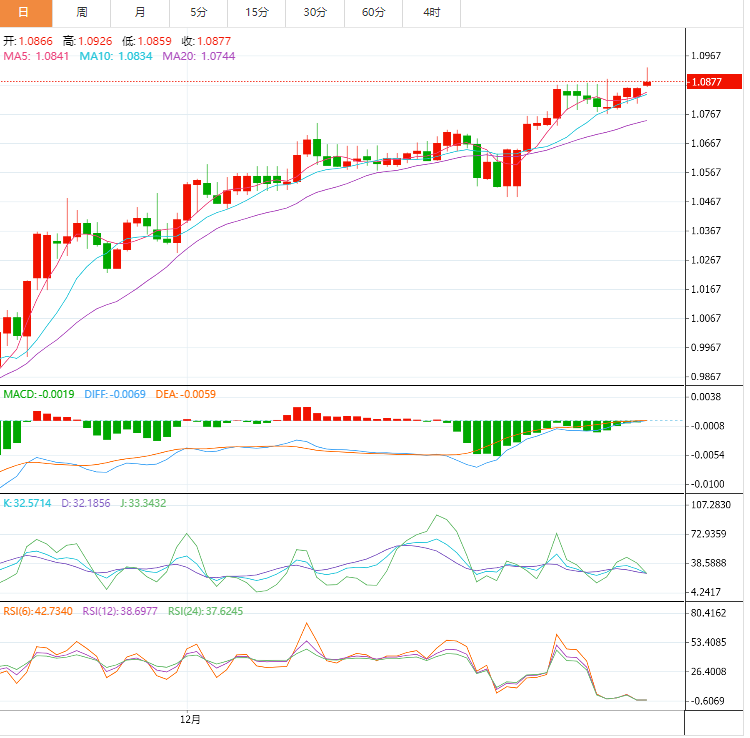Click the KDJ K value label

(x=28, y=503)
